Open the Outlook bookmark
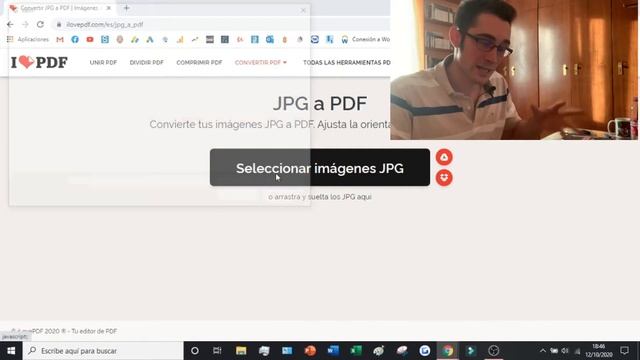 tap(270, 40)
